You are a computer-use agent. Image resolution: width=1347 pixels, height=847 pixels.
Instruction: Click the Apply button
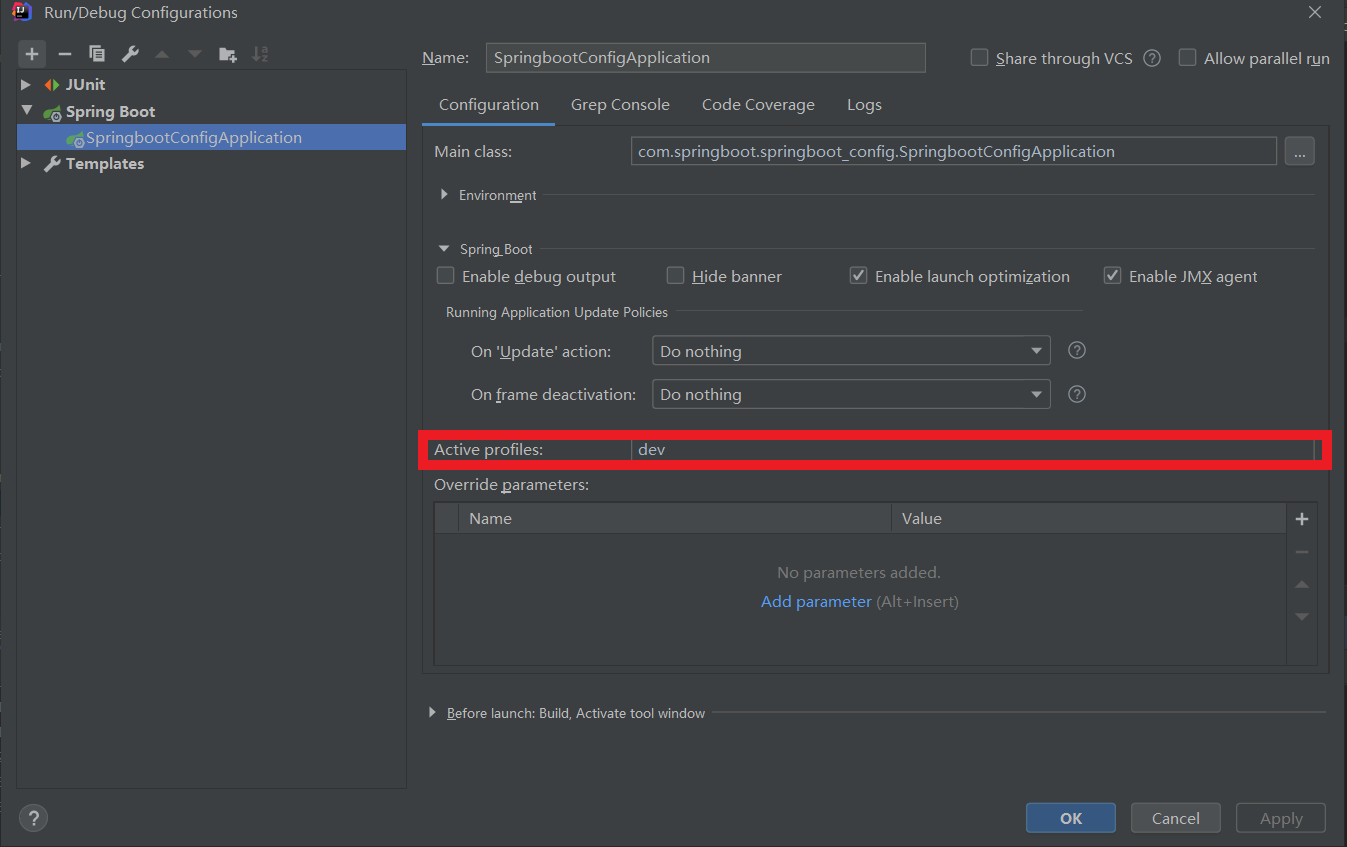1281,818
